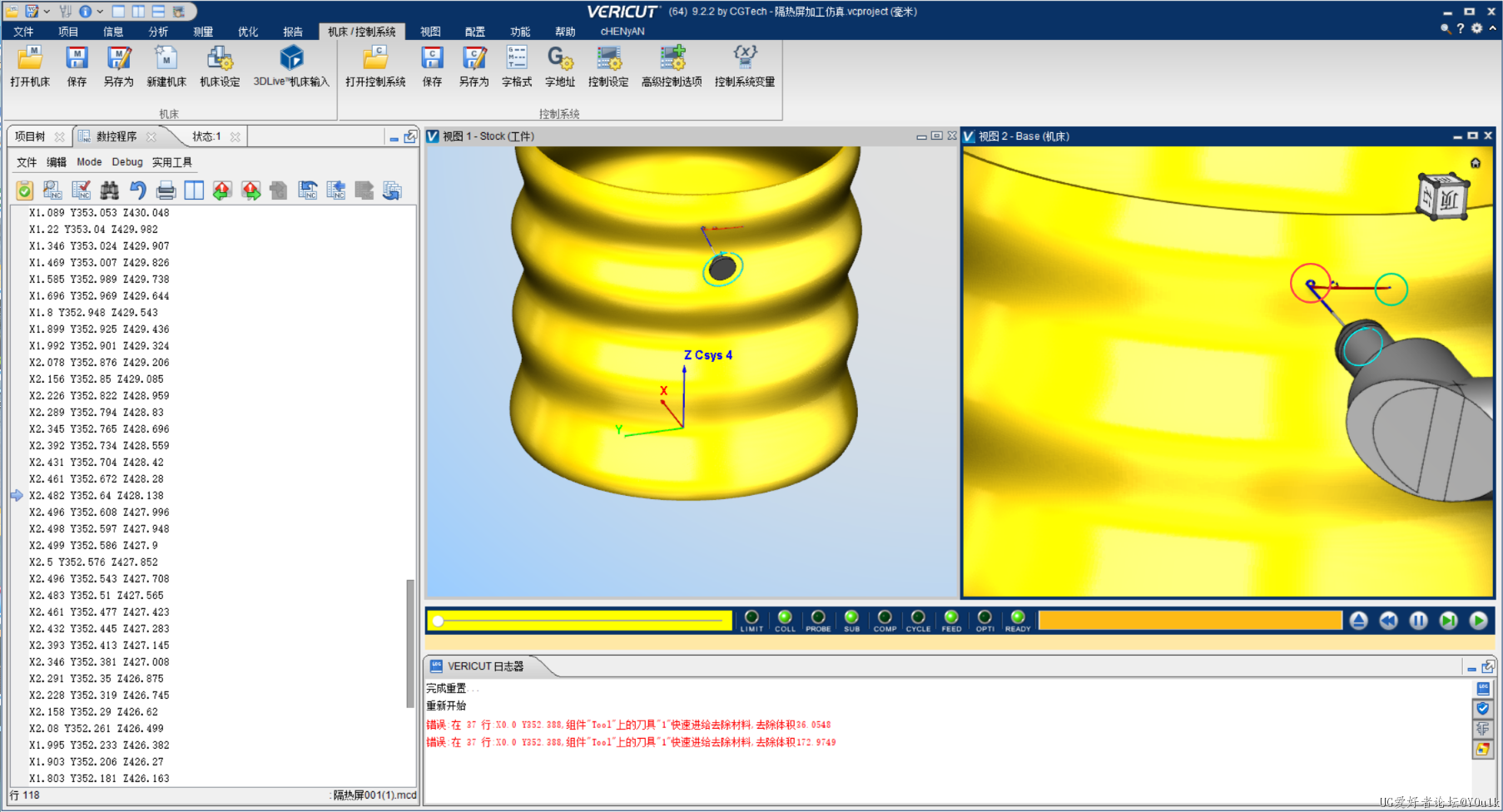Open 机床设定 machine settings

point(220,66)
